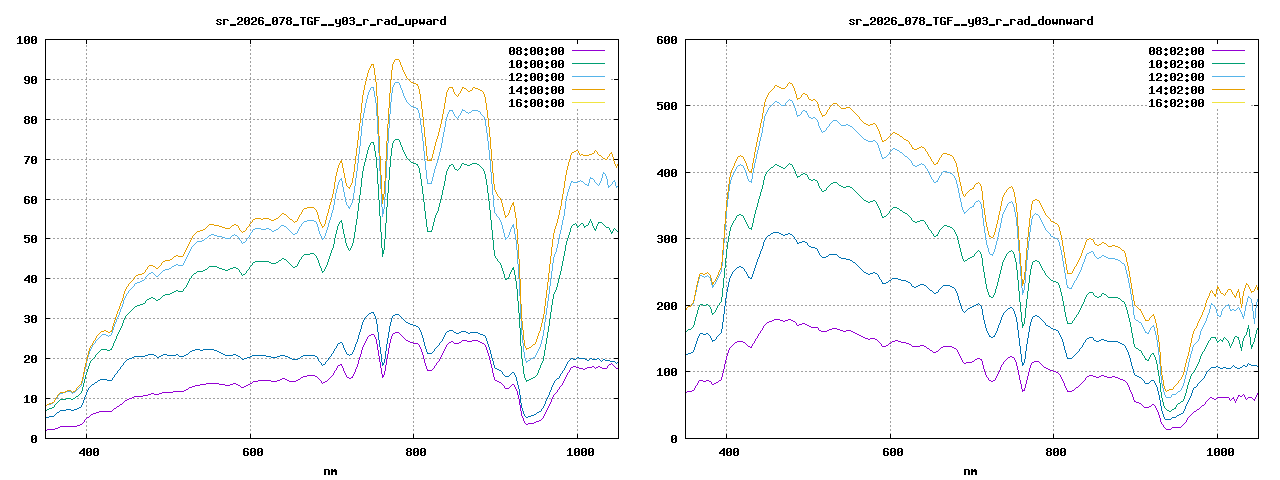
Task: Click the light blue line sample beside 12:02:00
Action: pos(1228,77)
